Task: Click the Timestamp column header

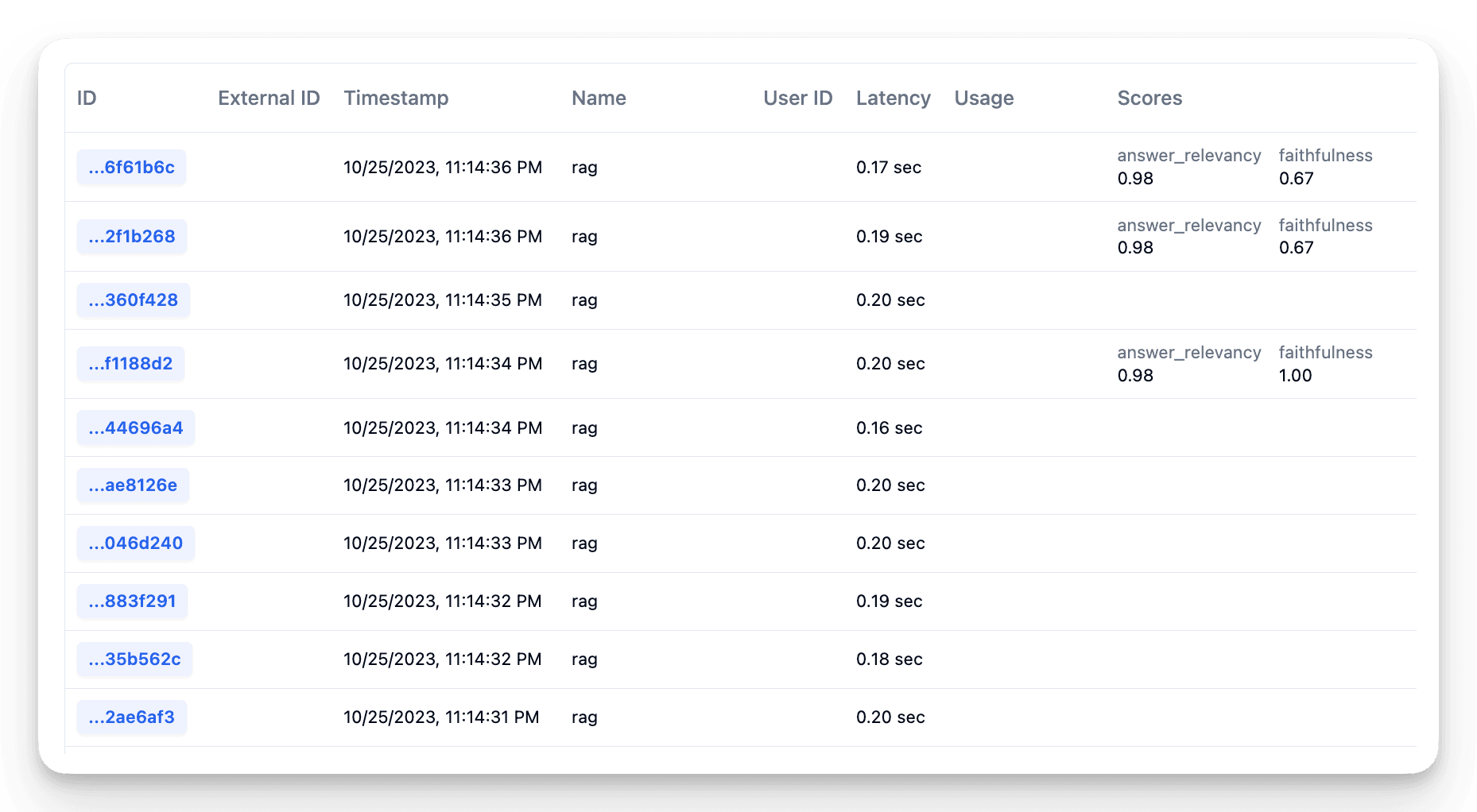Action: pyautogui.click(x=396, y=99)
